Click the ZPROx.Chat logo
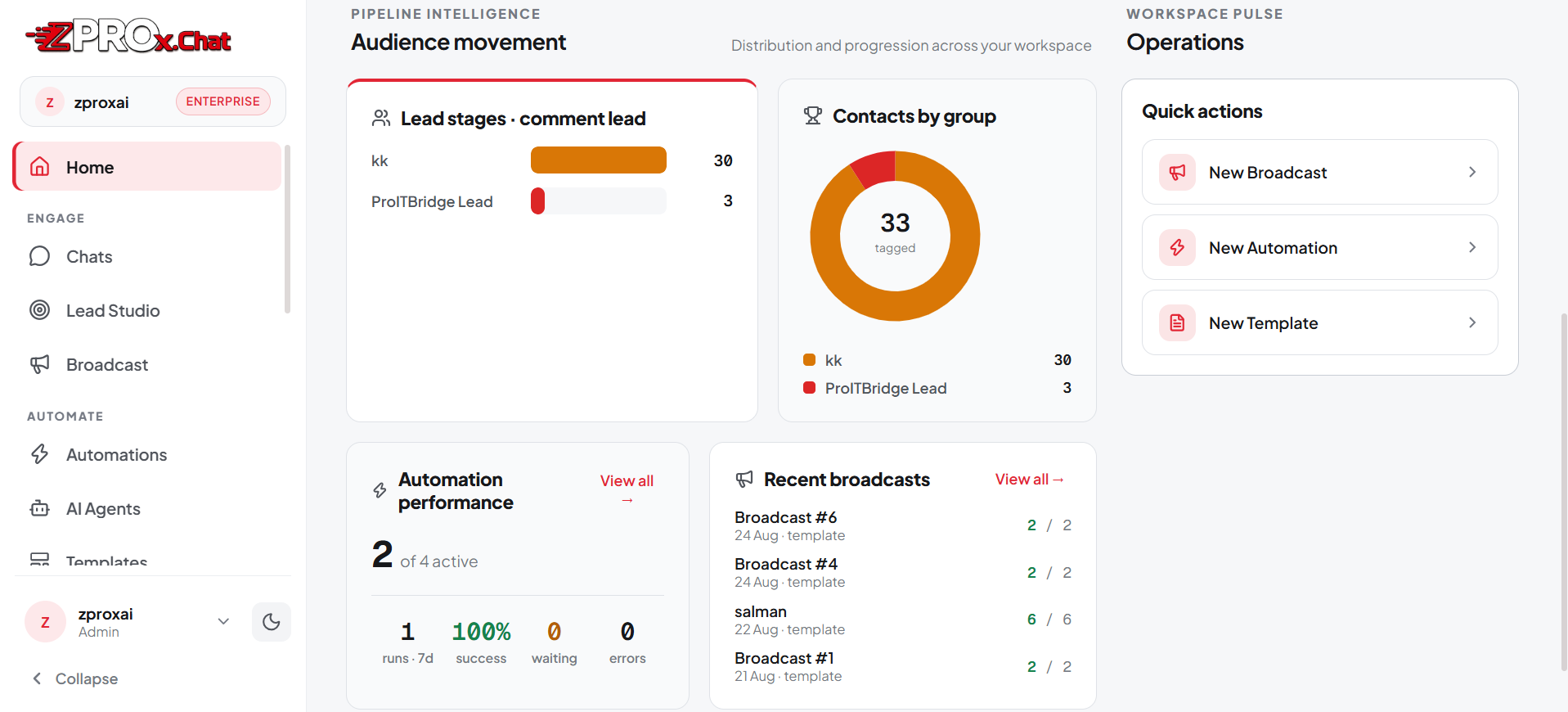 click(128, 36)
